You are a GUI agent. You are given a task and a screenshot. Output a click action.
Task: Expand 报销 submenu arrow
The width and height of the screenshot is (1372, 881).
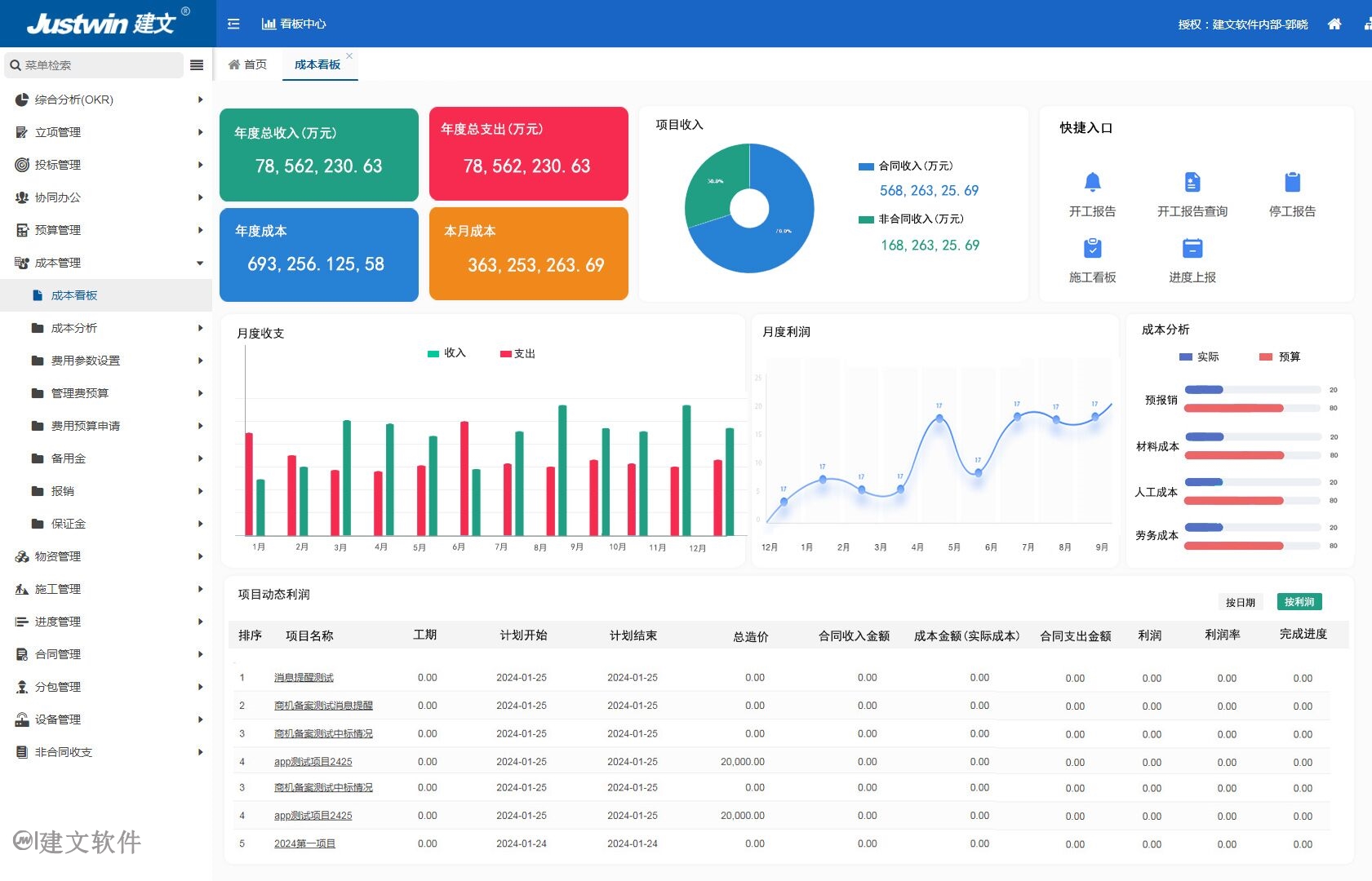click(200, 491)
